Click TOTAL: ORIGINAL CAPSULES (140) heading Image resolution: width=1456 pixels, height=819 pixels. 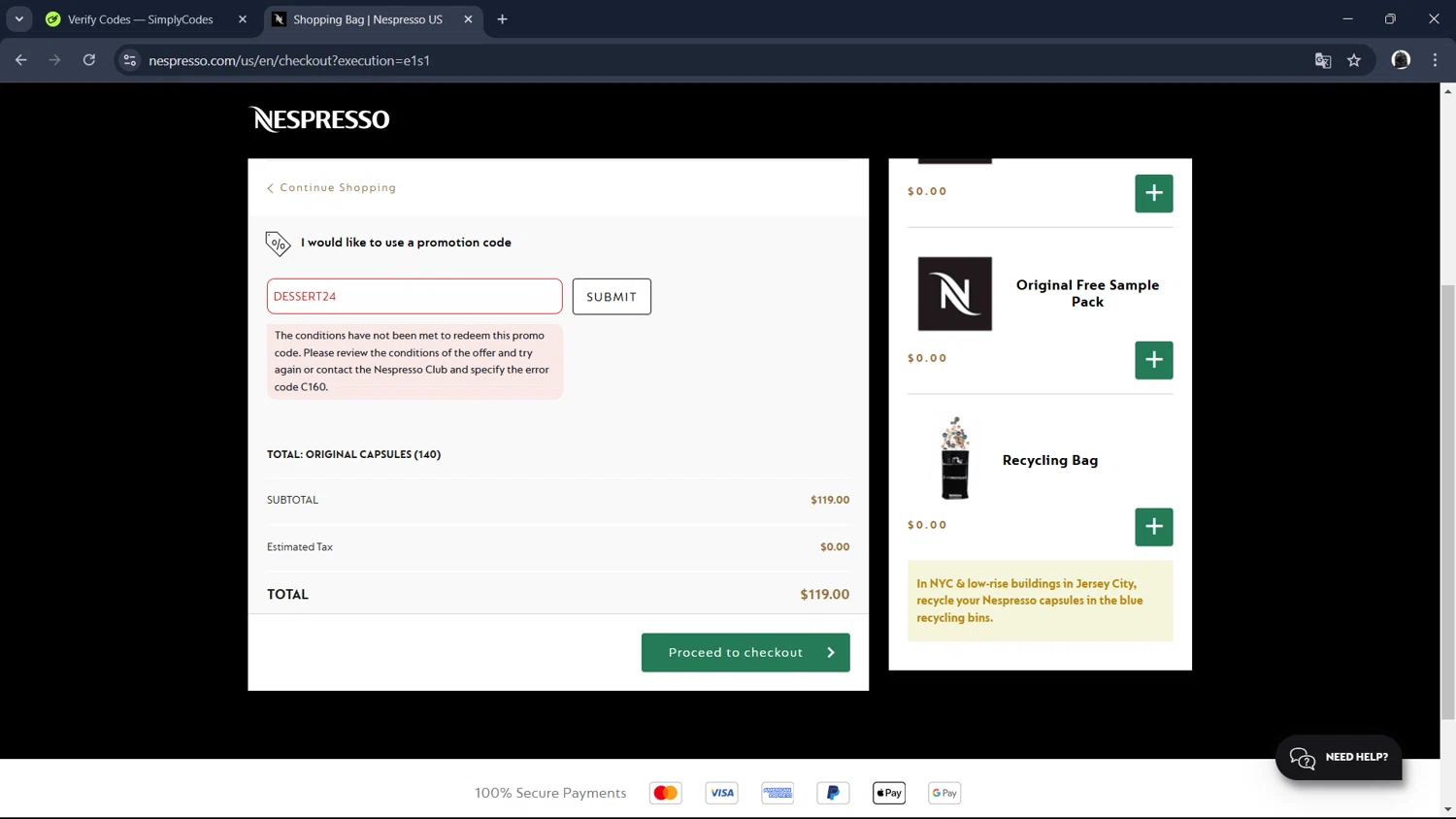pos(353,454)
